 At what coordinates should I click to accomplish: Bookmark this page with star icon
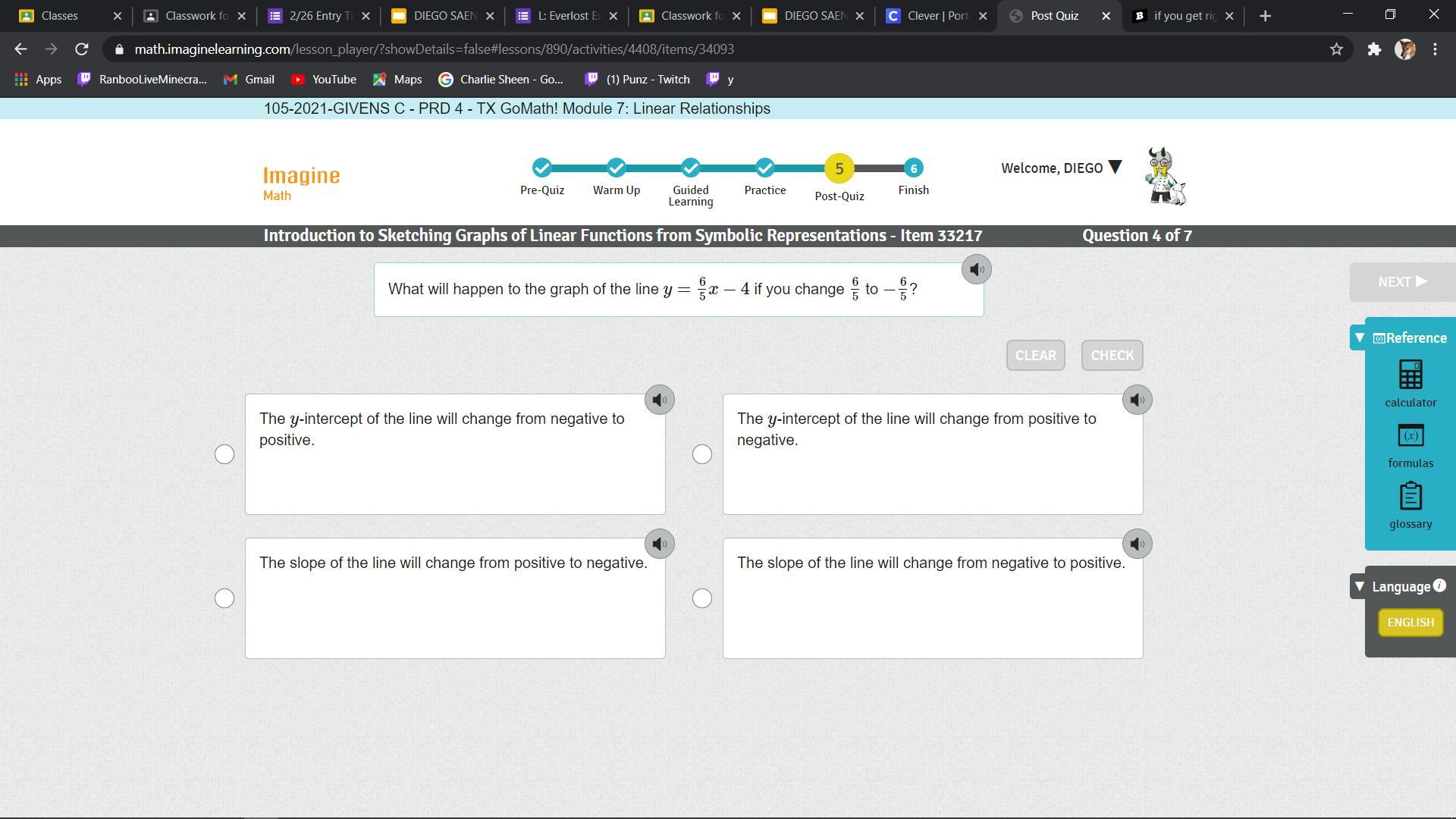[1336, 49]
